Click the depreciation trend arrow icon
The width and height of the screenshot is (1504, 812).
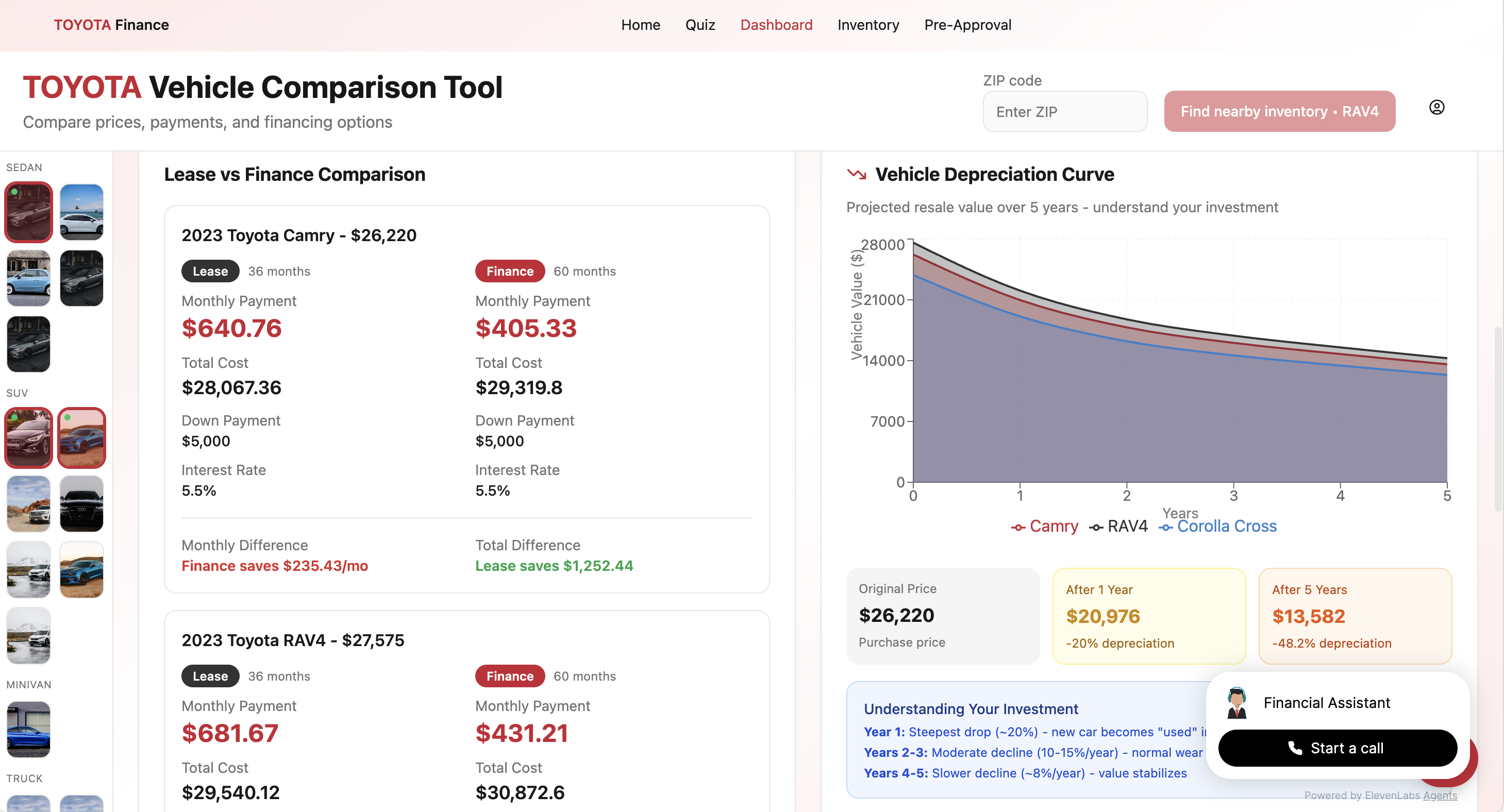coord(856,174)
